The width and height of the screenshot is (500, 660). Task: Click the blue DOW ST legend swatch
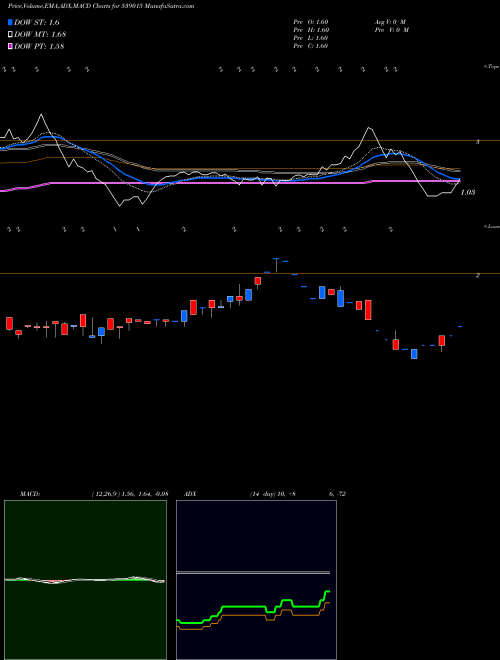[x=10, y=22]
